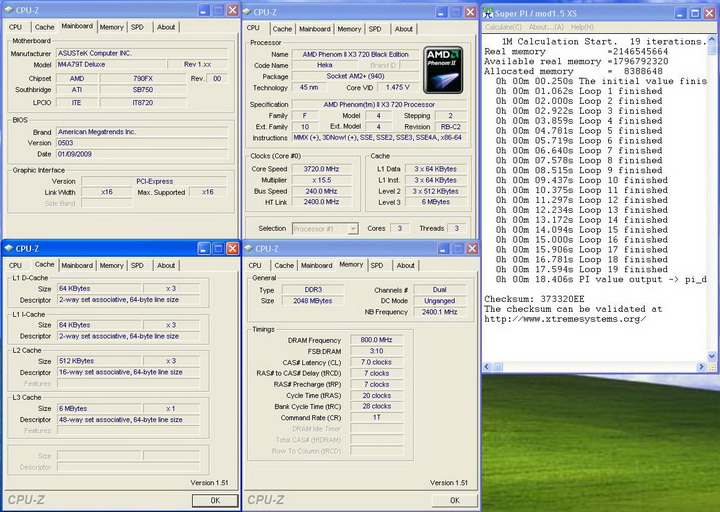Viewport: 720px width, 512px height.
Task: Open SPD tab in bottom-left Cache window
Action: tap(137, 265)
